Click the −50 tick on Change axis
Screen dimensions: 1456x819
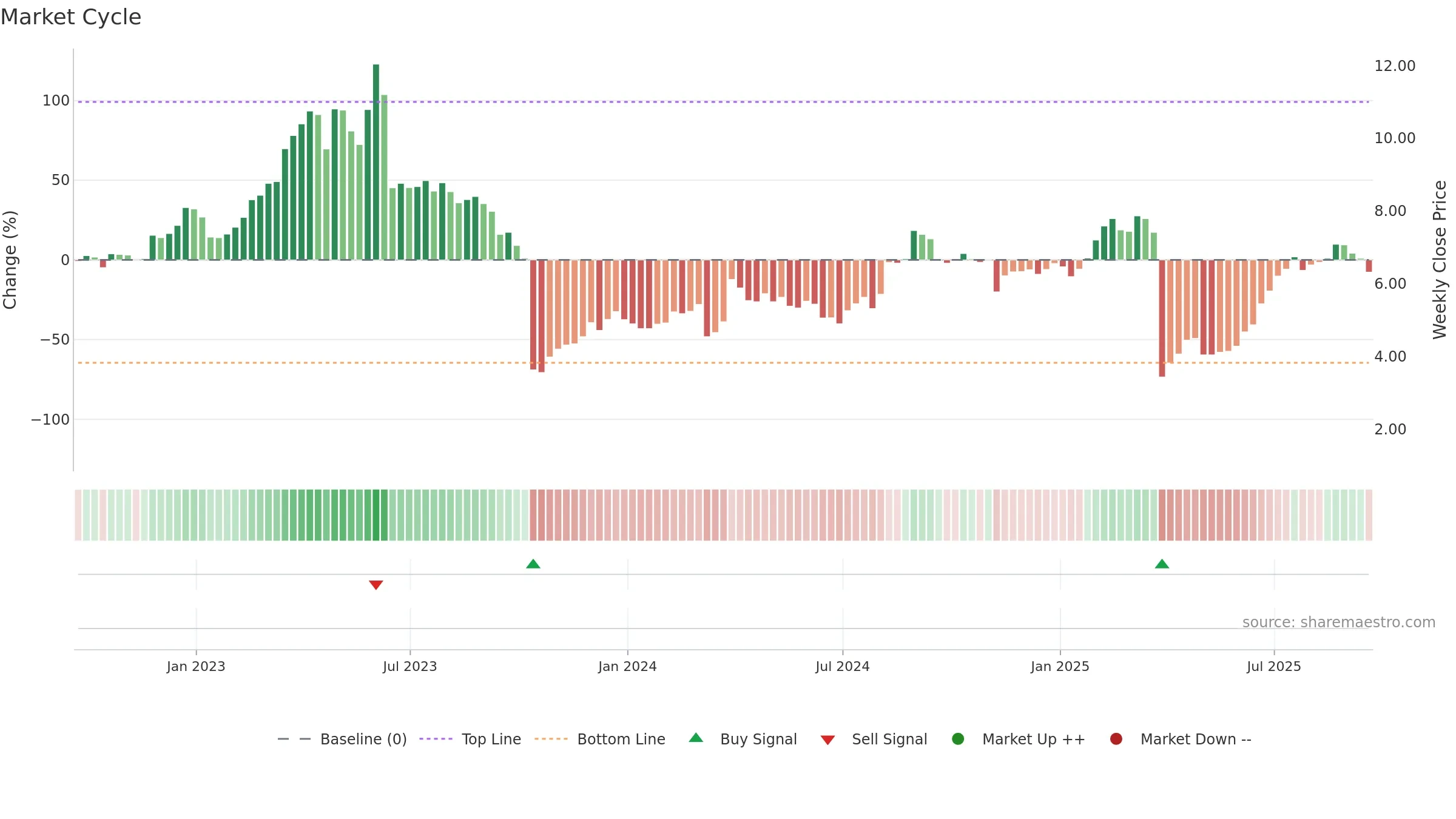[55, 340]
